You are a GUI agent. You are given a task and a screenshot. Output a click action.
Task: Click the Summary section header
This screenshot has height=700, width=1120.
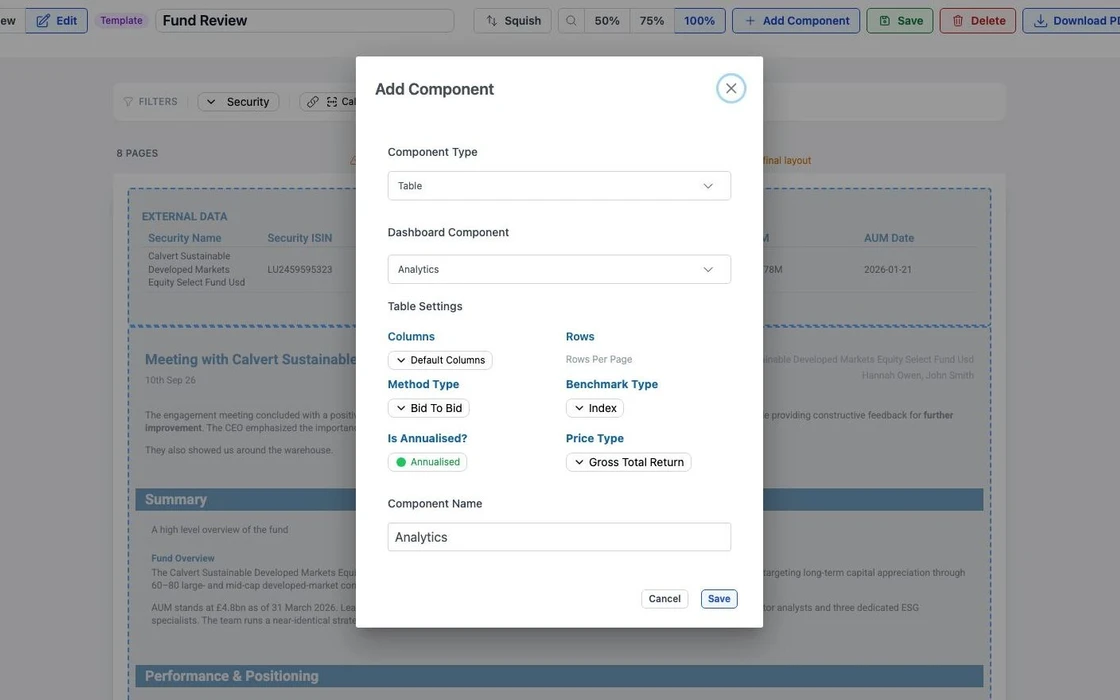tap(559, 499)
